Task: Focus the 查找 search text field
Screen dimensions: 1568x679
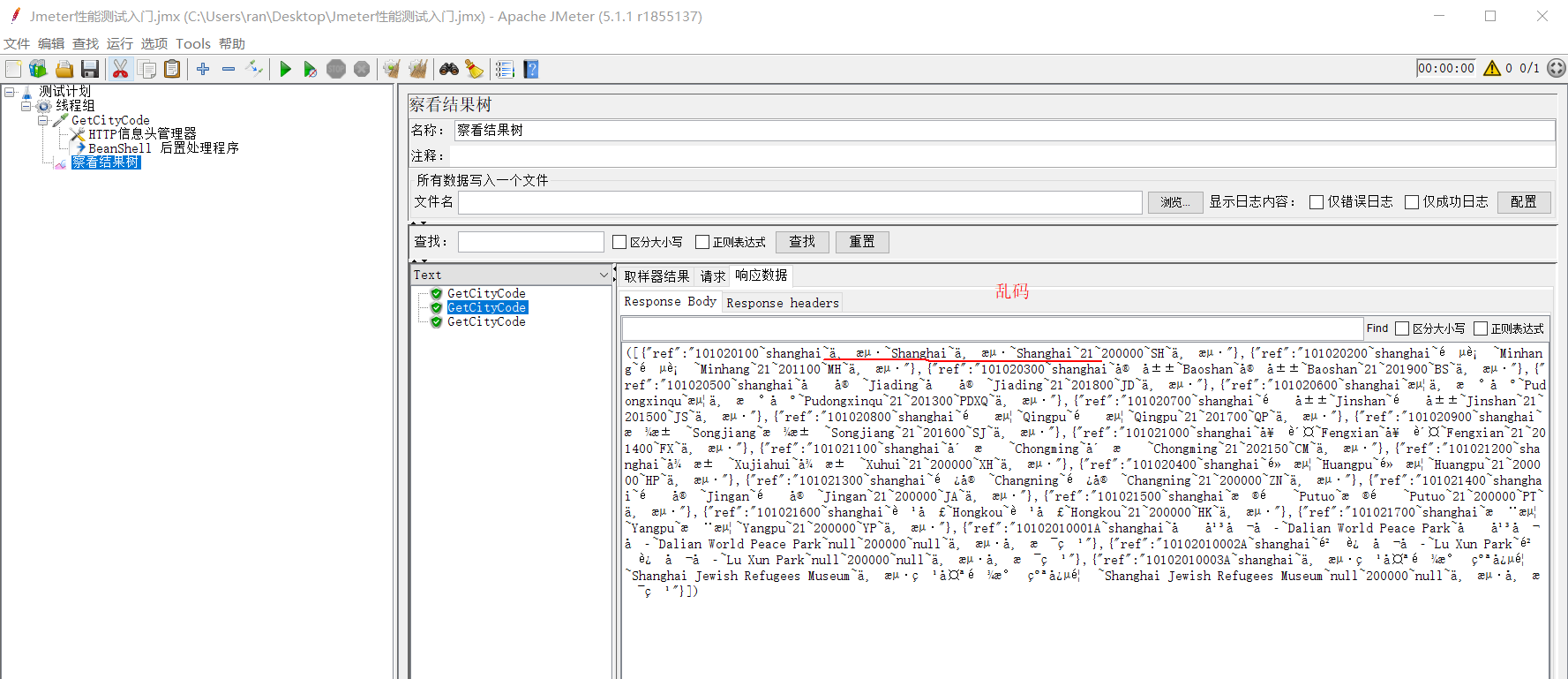Action: pyautogui.click(x=531, y=242)
